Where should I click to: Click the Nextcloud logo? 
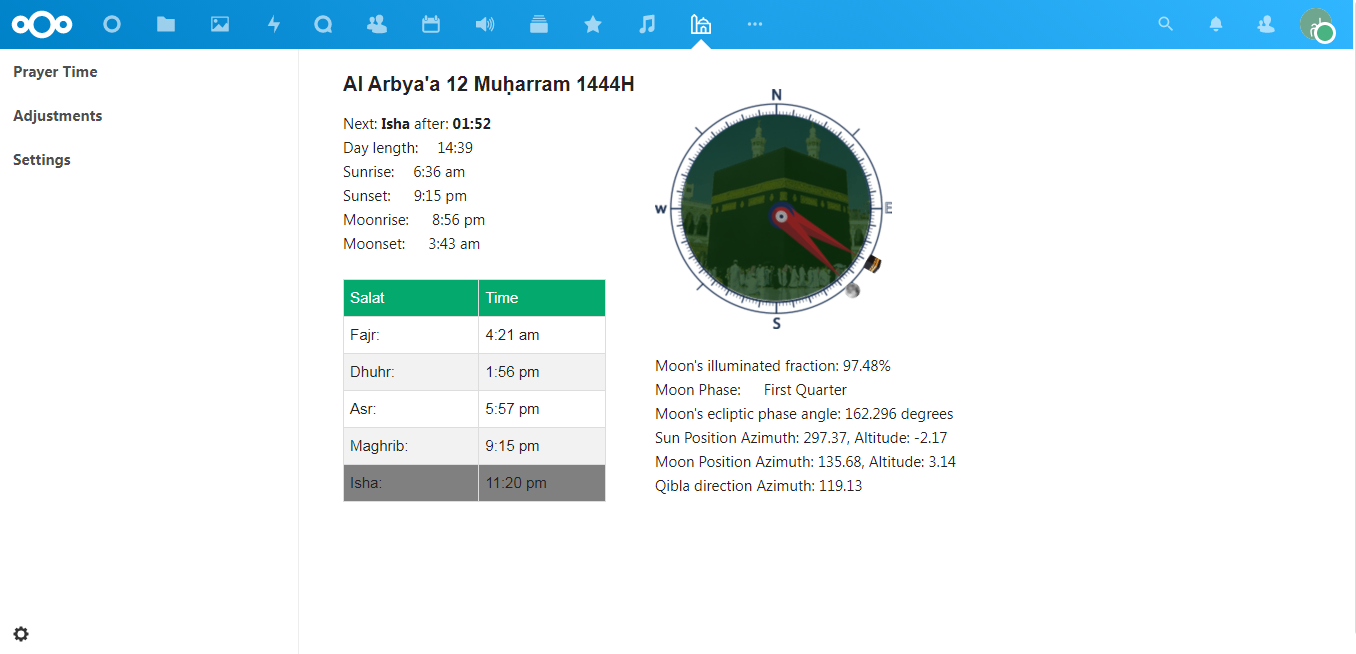(42, 24)
